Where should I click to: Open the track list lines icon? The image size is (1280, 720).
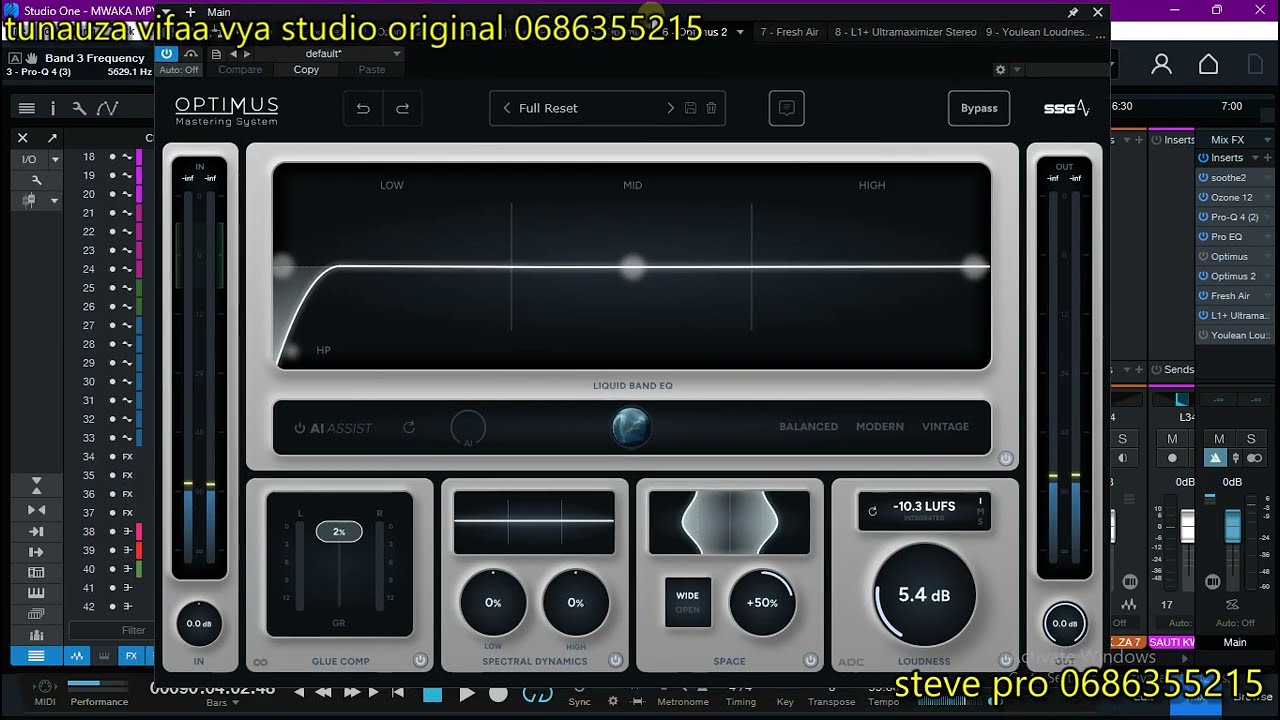(27, 108)
